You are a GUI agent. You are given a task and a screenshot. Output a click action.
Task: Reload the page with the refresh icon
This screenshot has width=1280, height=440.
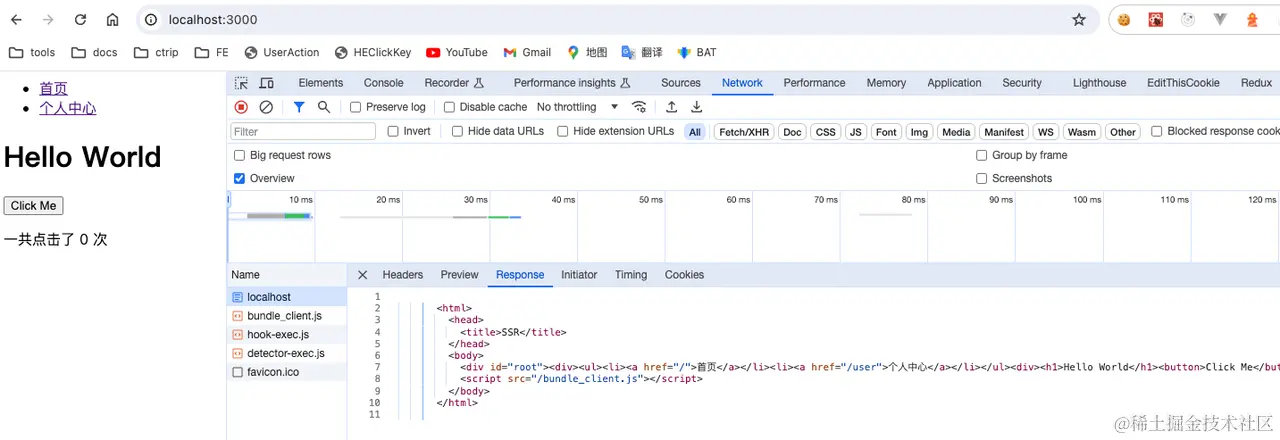tap(81, 20)
